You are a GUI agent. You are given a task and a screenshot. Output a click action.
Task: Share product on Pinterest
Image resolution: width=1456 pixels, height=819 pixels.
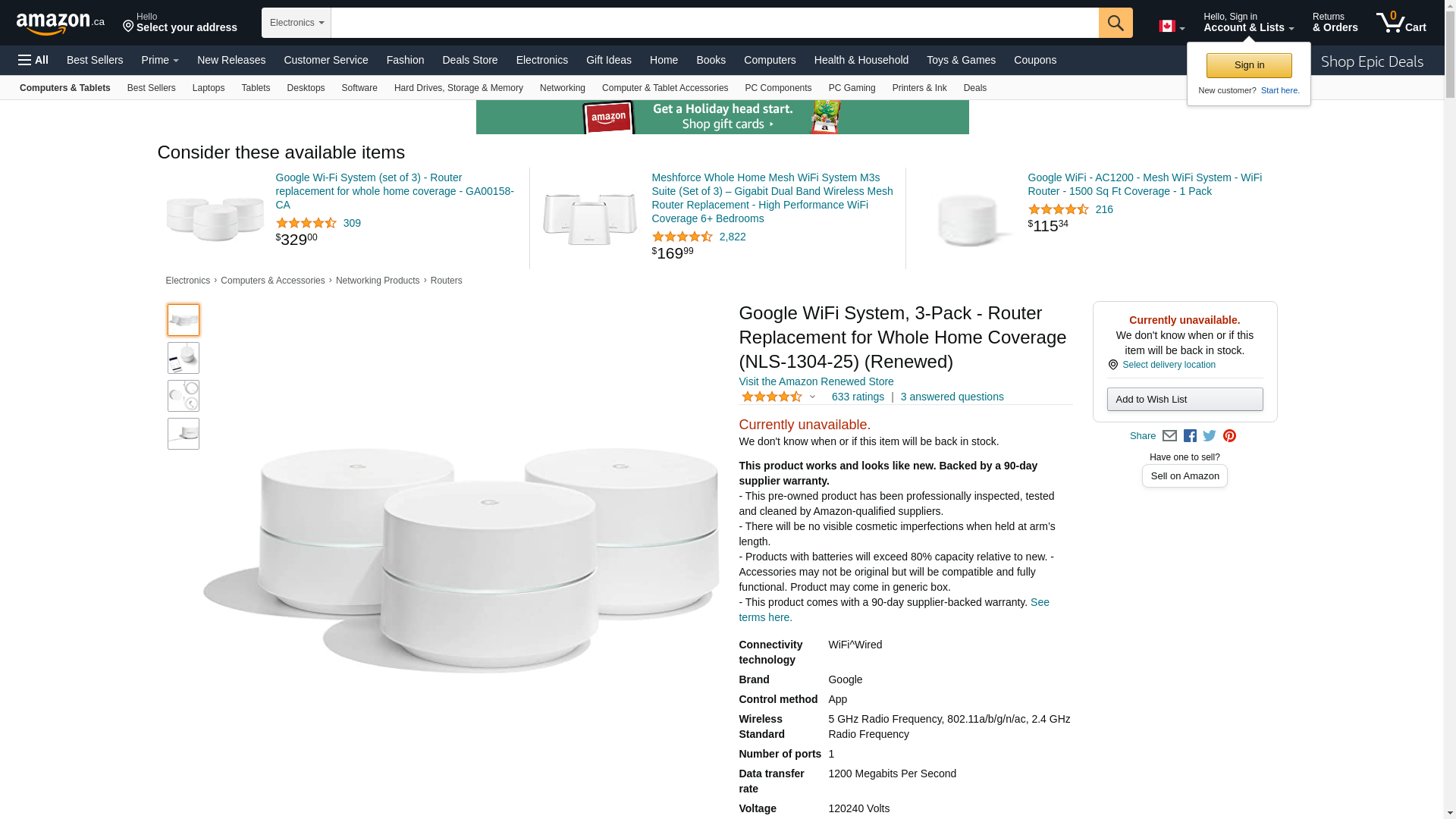1229,436
